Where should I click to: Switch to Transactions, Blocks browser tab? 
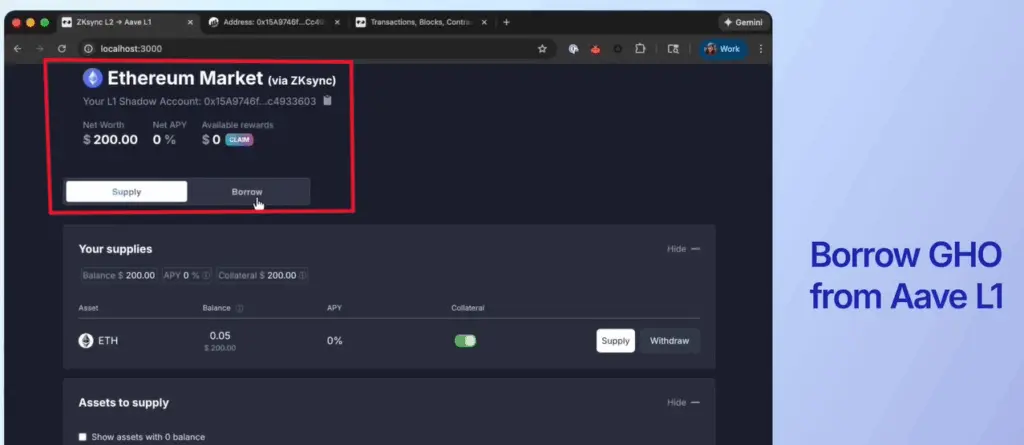pyautogui.click(x=421, y=22)
